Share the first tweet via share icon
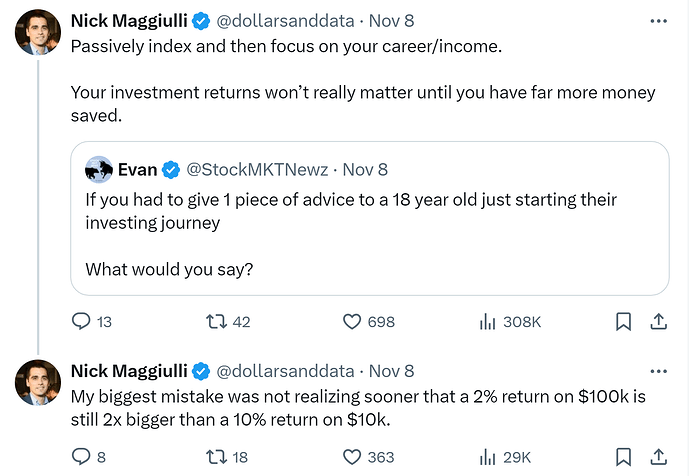Image resolution: width=690 pixels, height=476 pixels. [659, 322]
